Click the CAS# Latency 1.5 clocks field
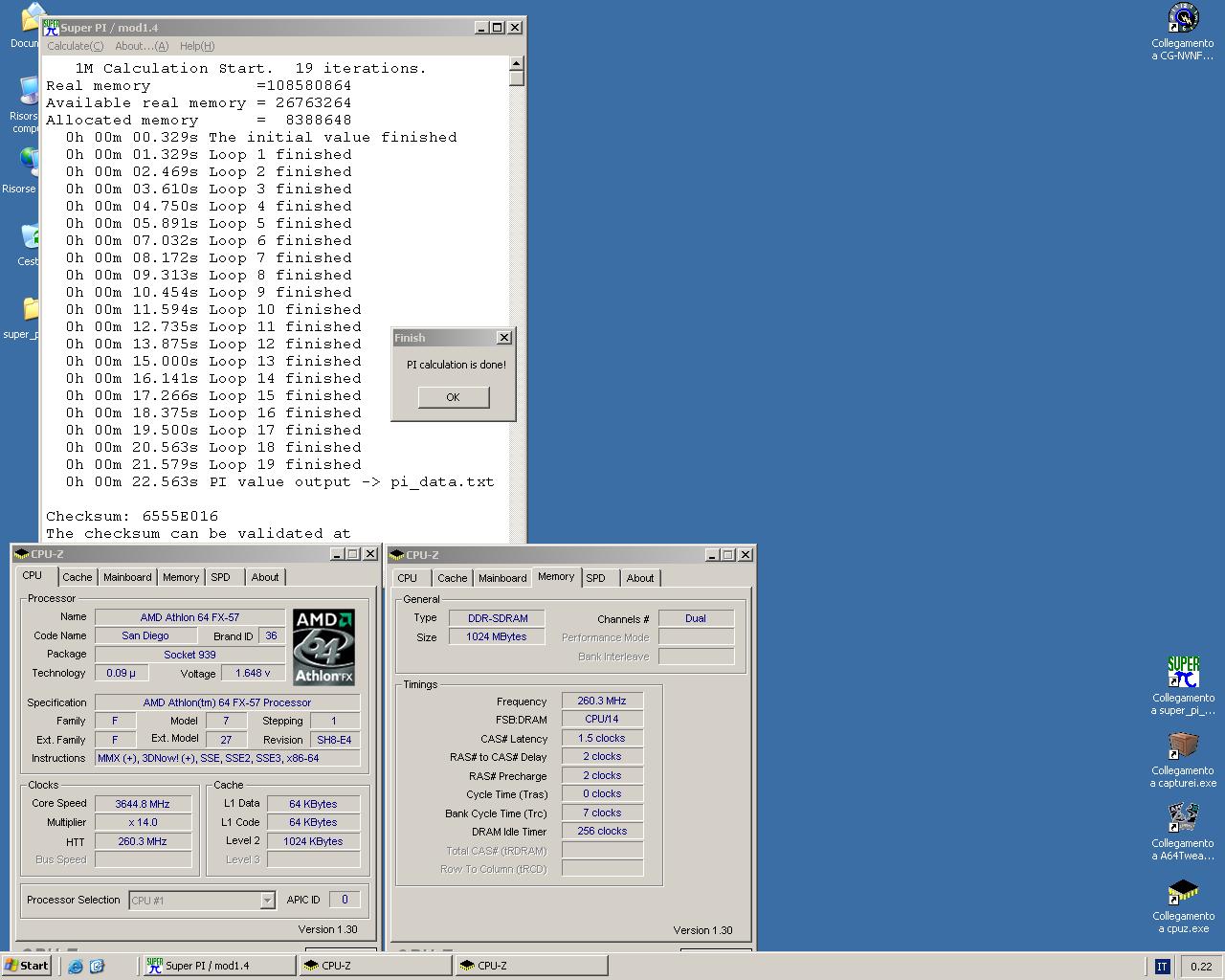 click(x=602, y=738)
